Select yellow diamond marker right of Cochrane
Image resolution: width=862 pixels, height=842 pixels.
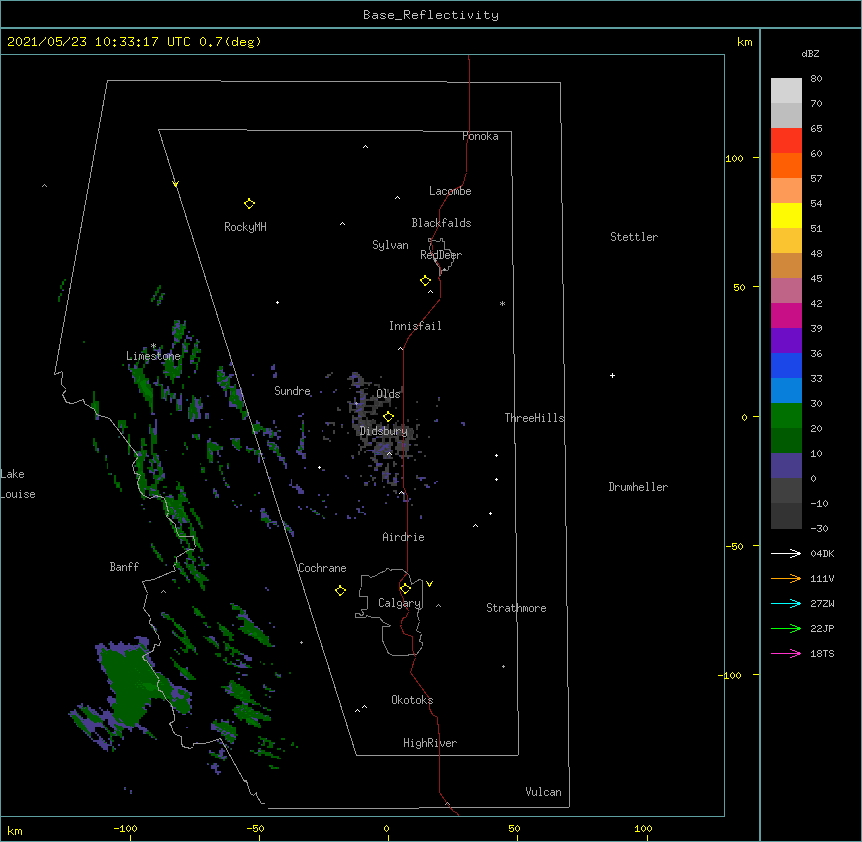[340, 591]
